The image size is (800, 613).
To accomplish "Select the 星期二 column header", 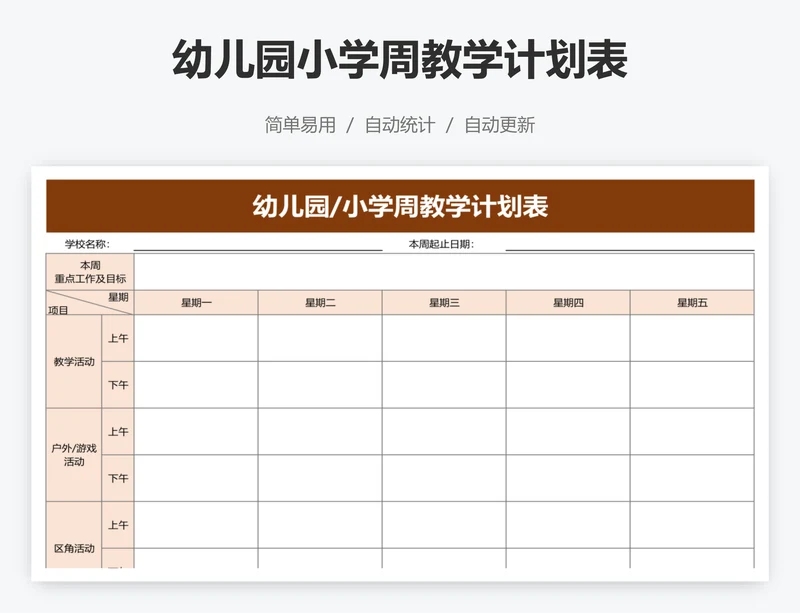I will (320, 303).
